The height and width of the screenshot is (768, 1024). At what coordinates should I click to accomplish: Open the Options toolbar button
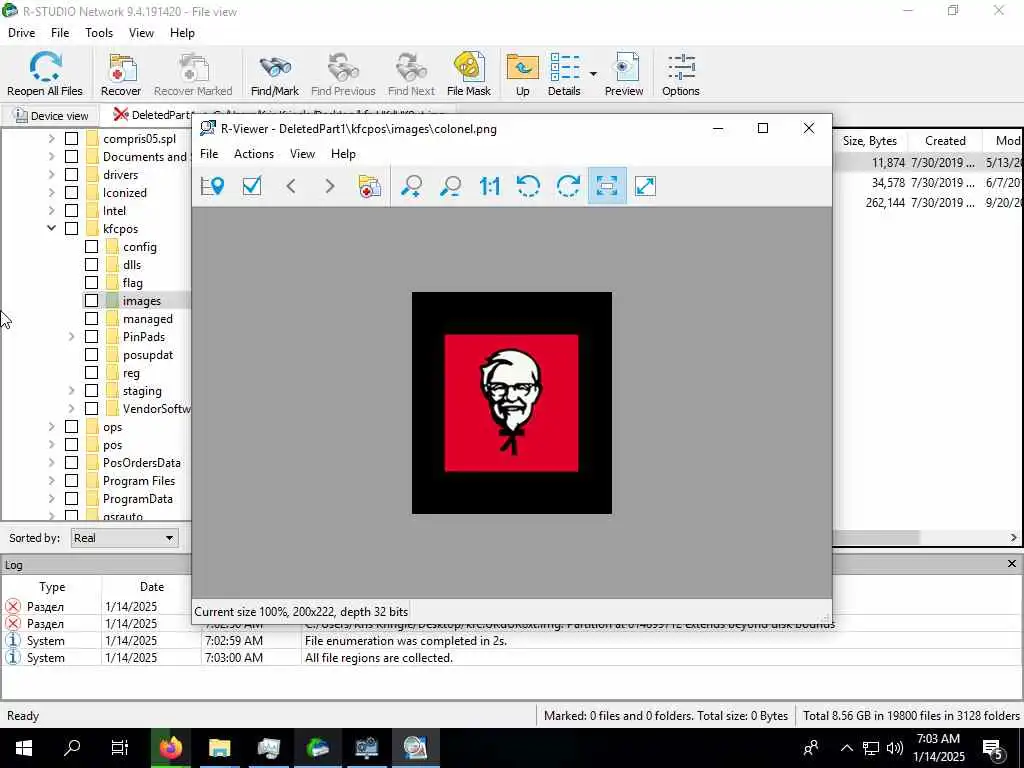point(680,74)
